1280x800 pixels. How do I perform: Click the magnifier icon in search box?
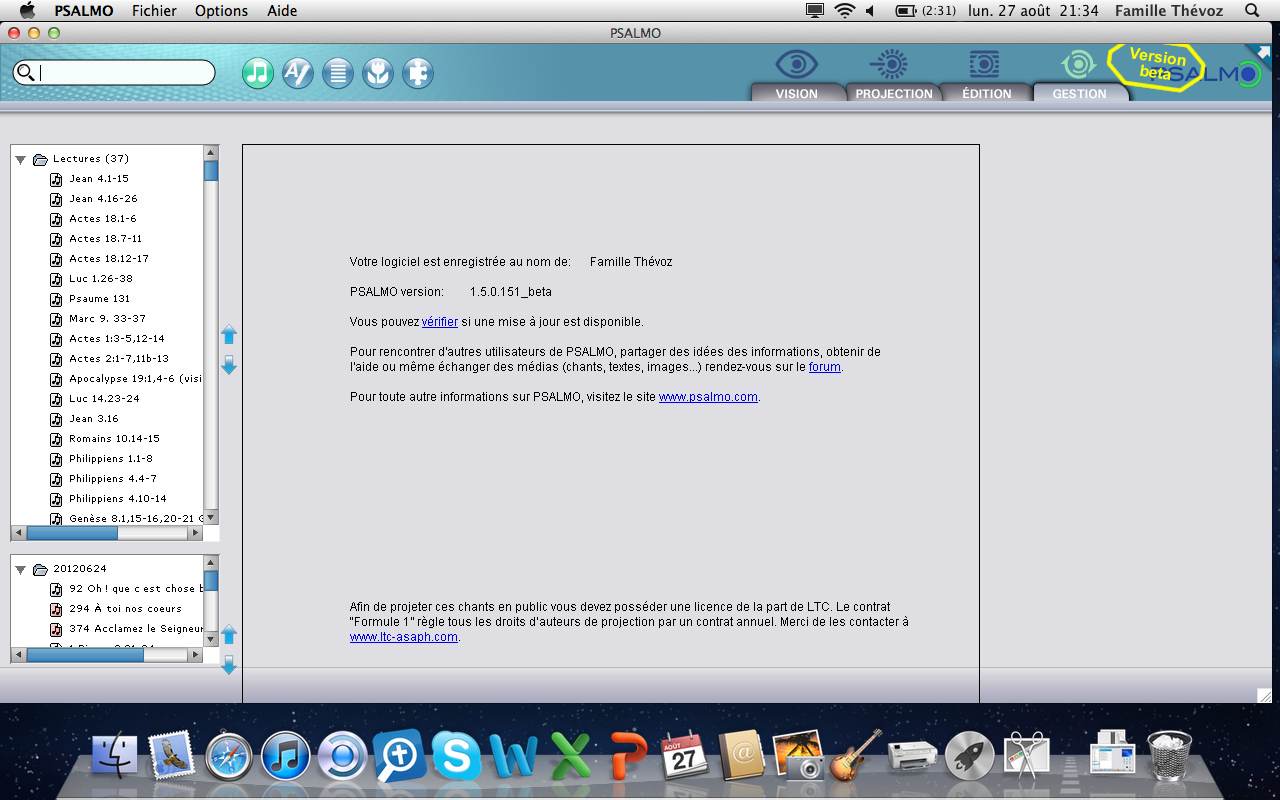coord(26,72)
